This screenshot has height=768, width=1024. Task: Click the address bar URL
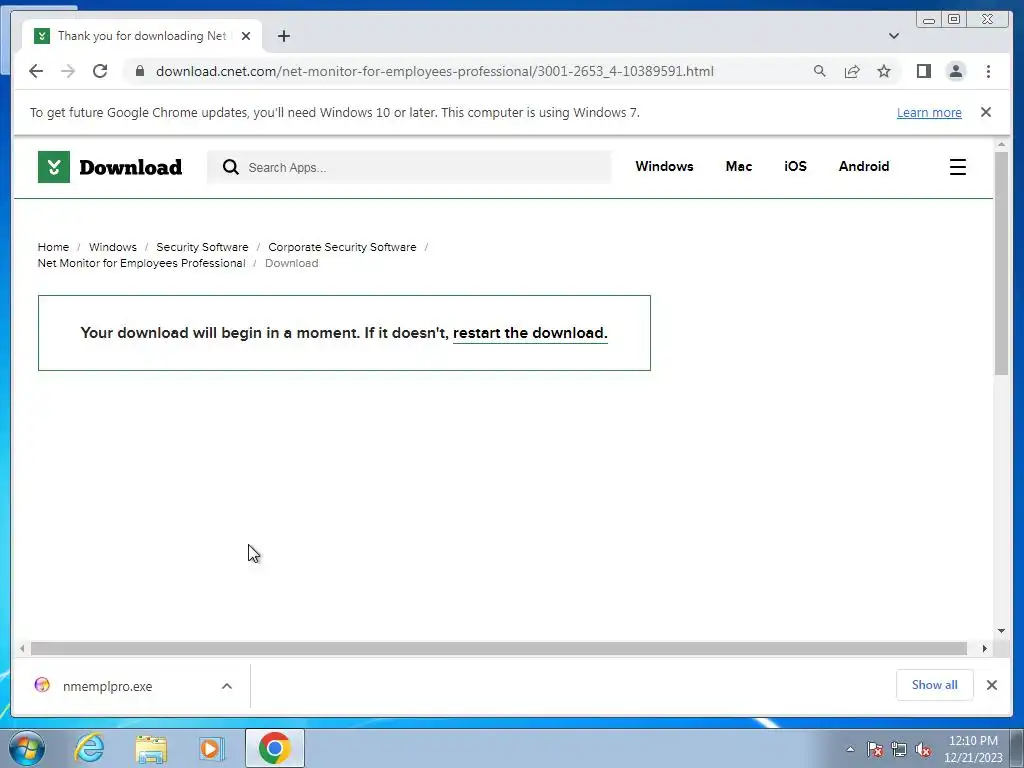click(x=434, y=71)
